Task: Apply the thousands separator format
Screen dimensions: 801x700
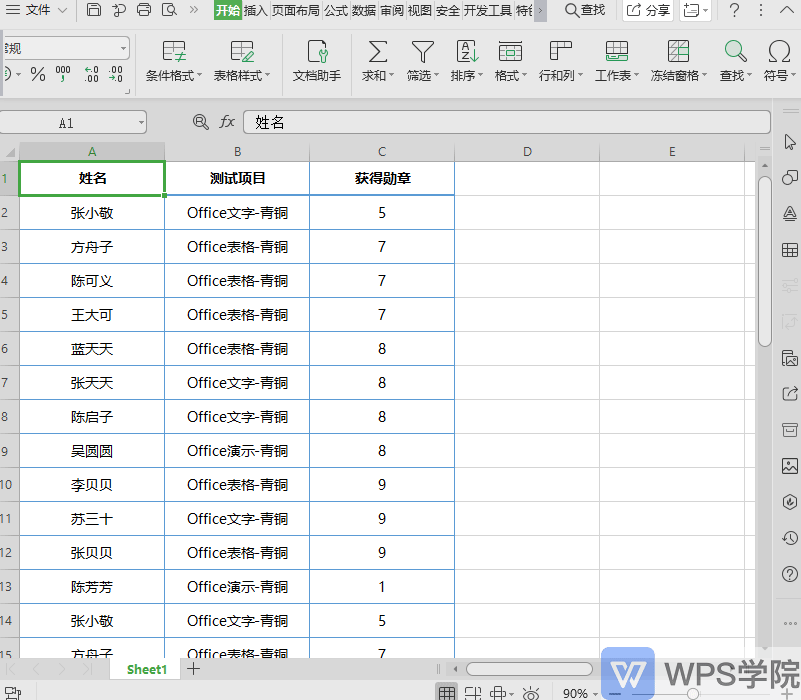Action: [x=63, y=74]
